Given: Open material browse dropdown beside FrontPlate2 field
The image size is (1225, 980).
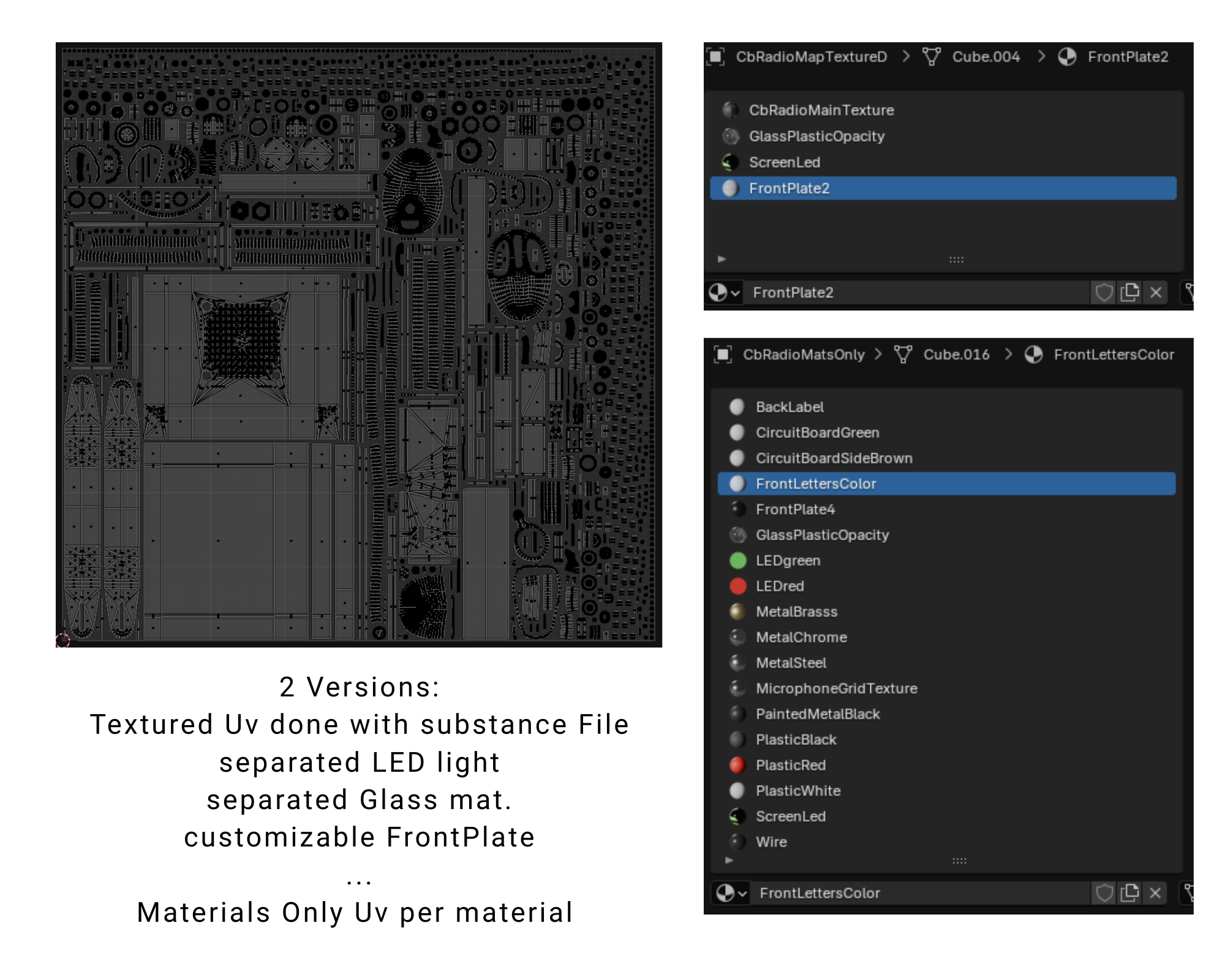Looking at the screenshot, I should pos(724,293).
